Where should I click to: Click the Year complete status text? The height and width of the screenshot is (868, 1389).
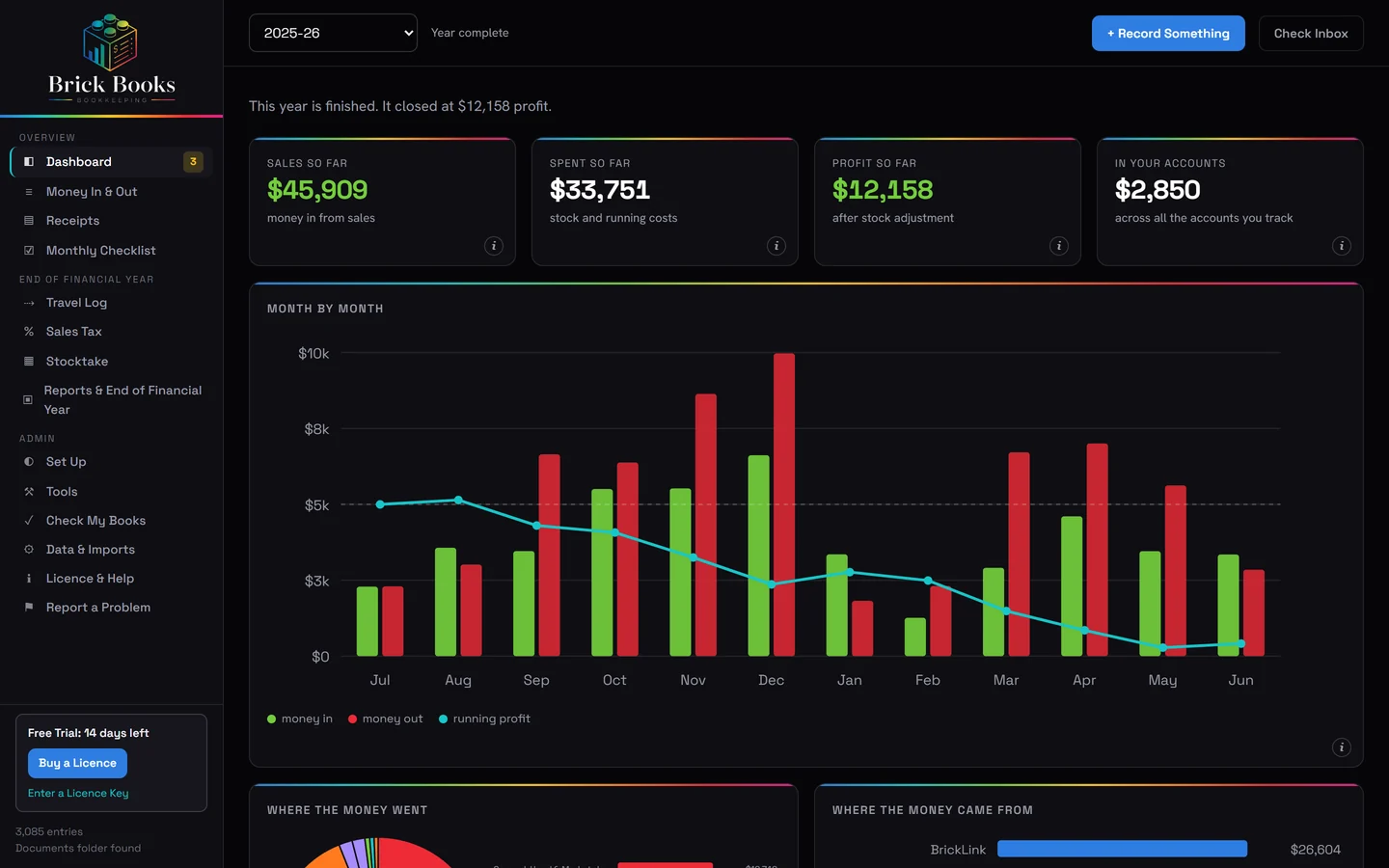click(x=470, y=33)
